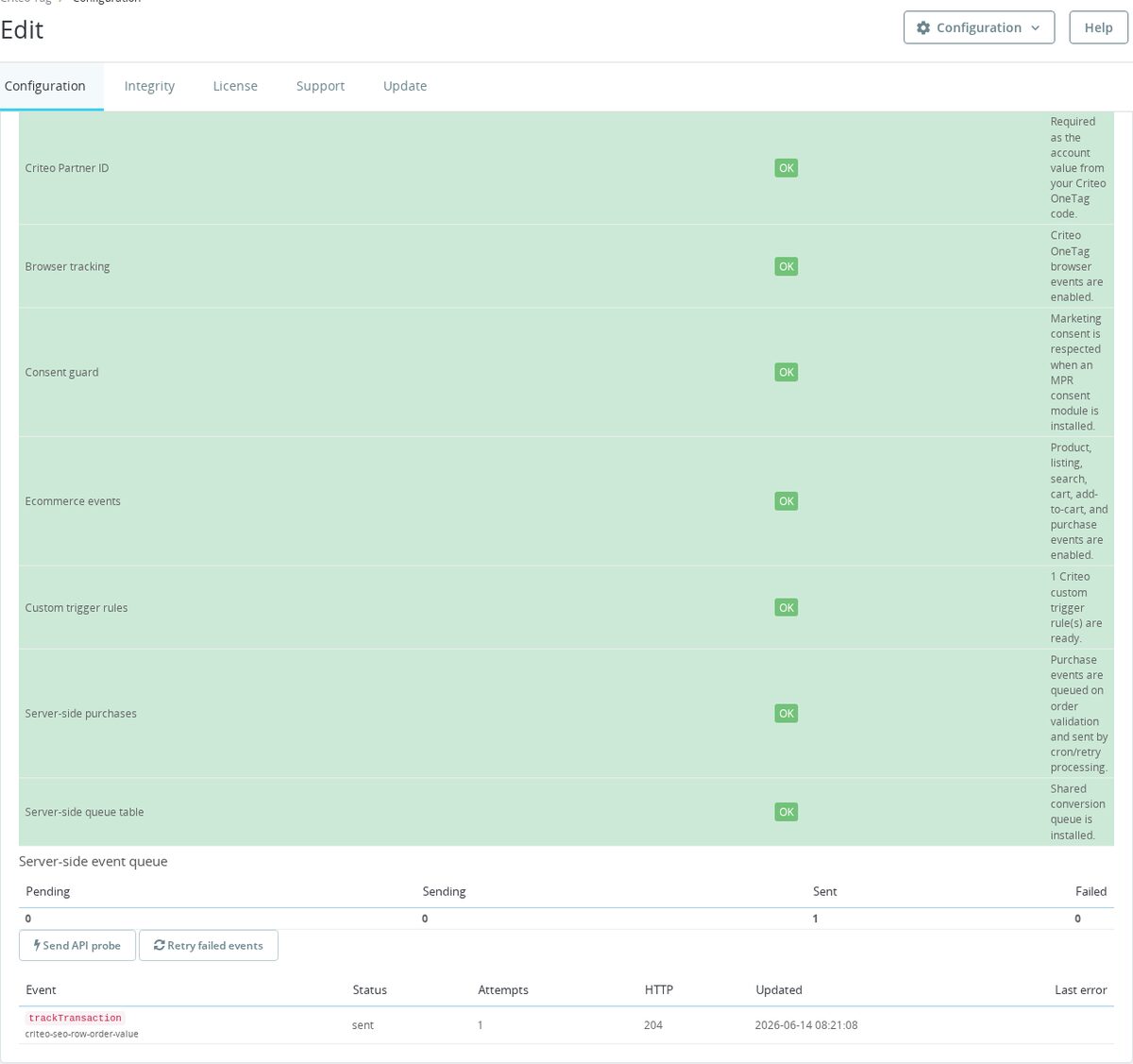Click the Pending column header
This screenshot has height=1064, width=1133.
[48, 891]
